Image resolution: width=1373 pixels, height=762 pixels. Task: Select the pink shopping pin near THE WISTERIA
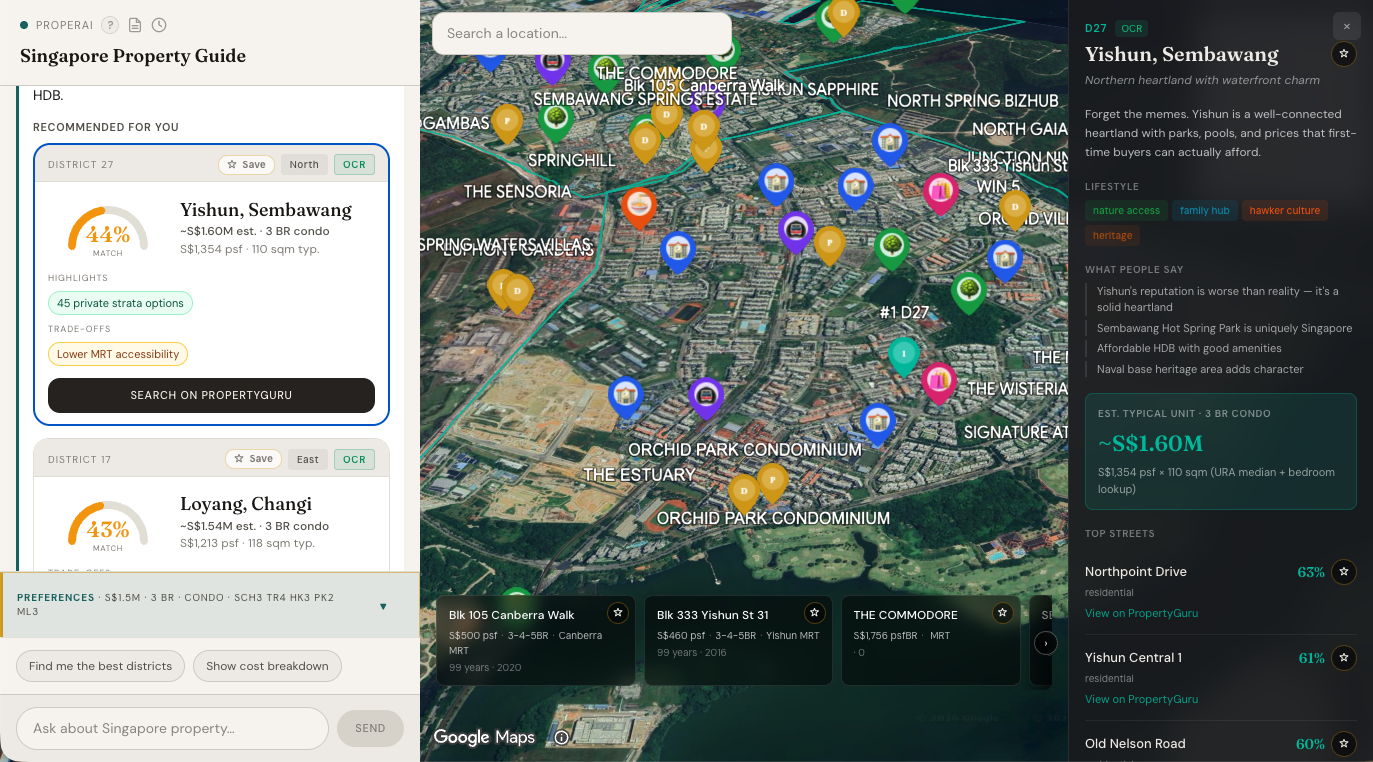(x=938, y=383)
